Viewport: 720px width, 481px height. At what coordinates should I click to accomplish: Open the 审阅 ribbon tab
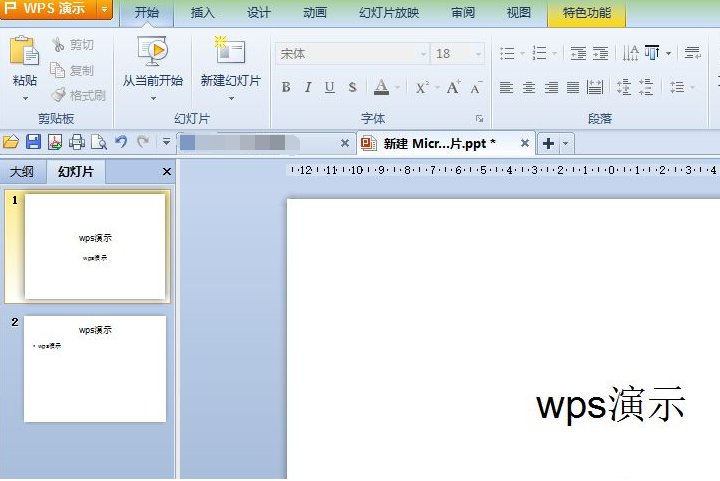(462, 12)
